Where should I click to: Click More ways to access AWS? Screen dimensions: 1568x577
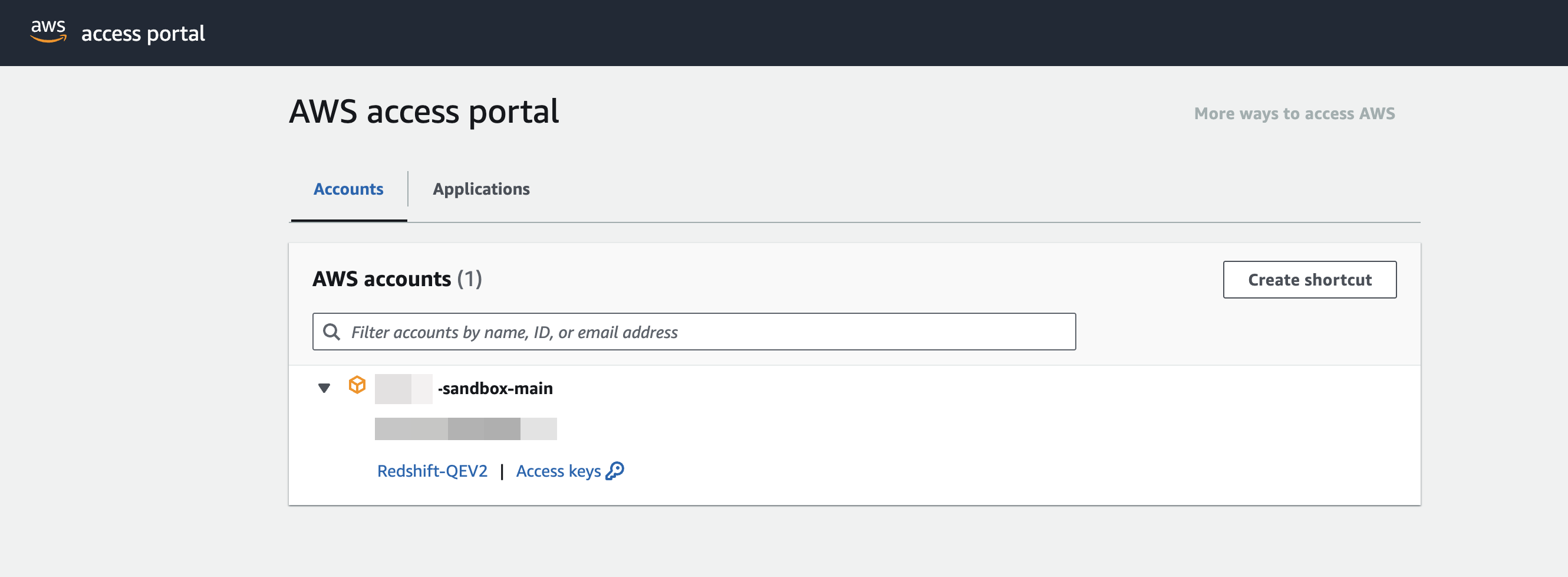[1294, 113]
